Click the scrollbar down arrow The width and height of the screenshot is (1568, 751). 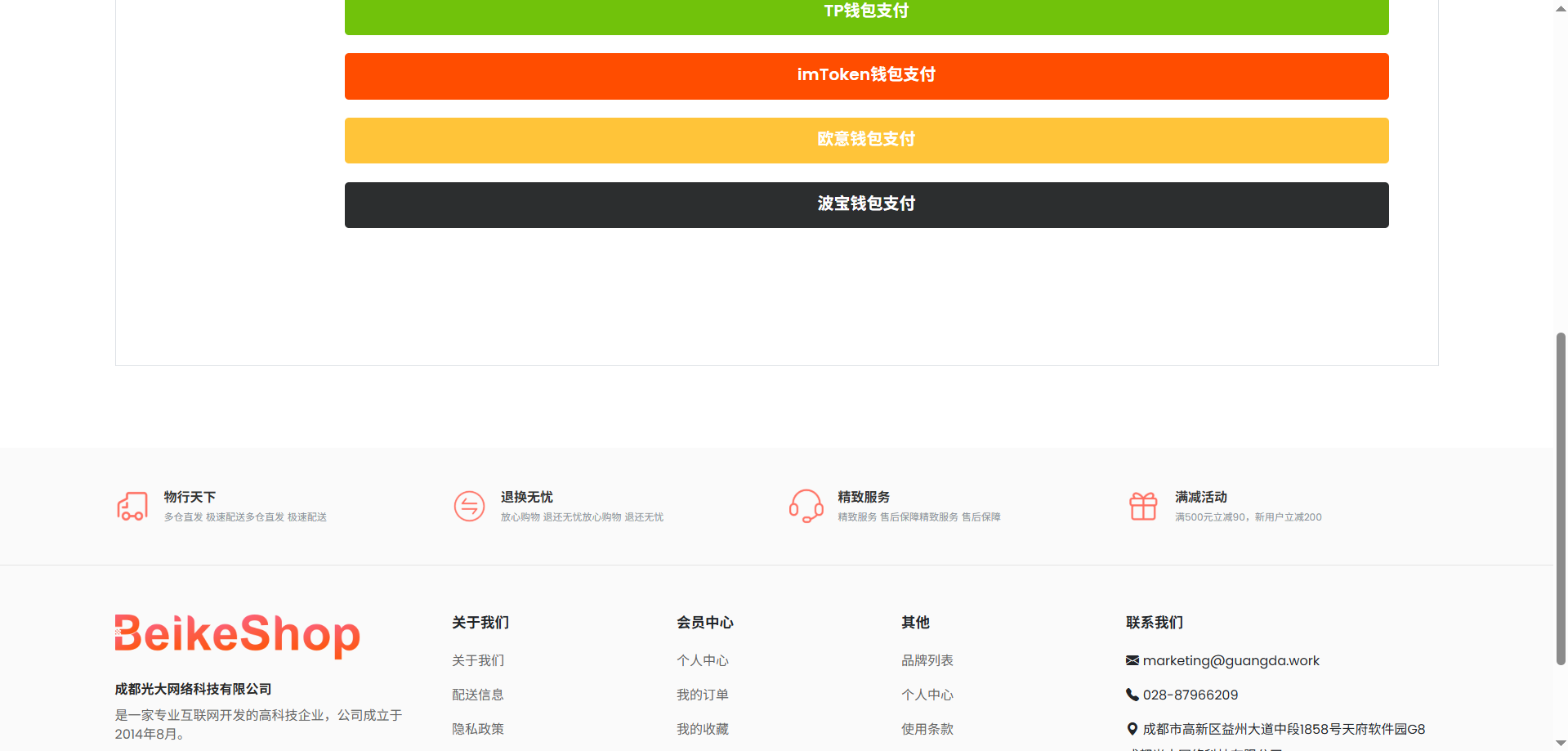pyautogui.click(x=1561, y=744)
